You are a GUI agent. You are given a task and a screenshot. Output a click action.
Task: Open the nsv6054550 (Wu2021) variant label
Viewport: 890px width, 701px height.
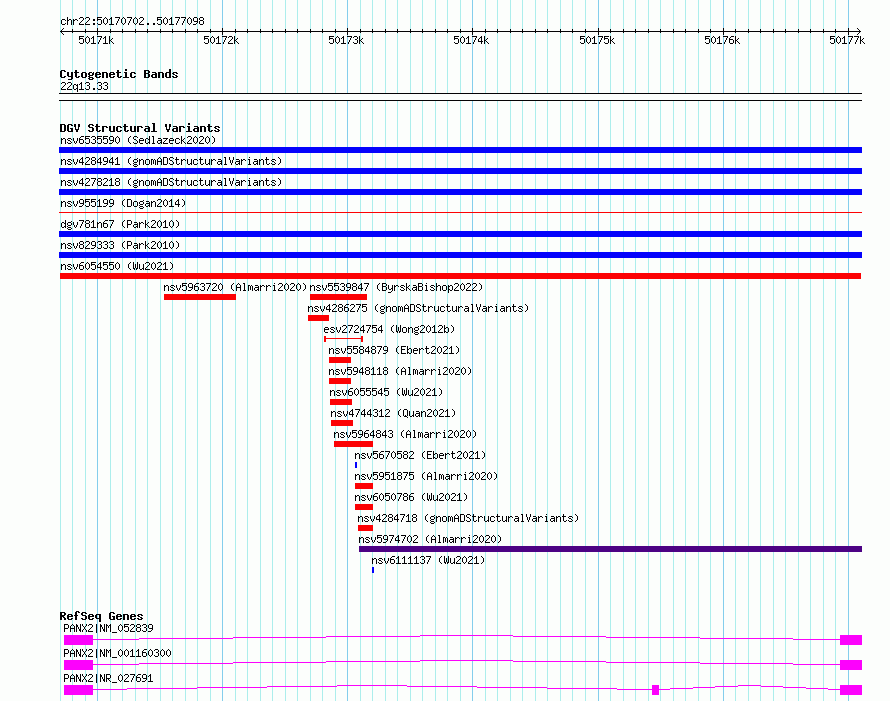pyautogui.click(x=117, y=266)
